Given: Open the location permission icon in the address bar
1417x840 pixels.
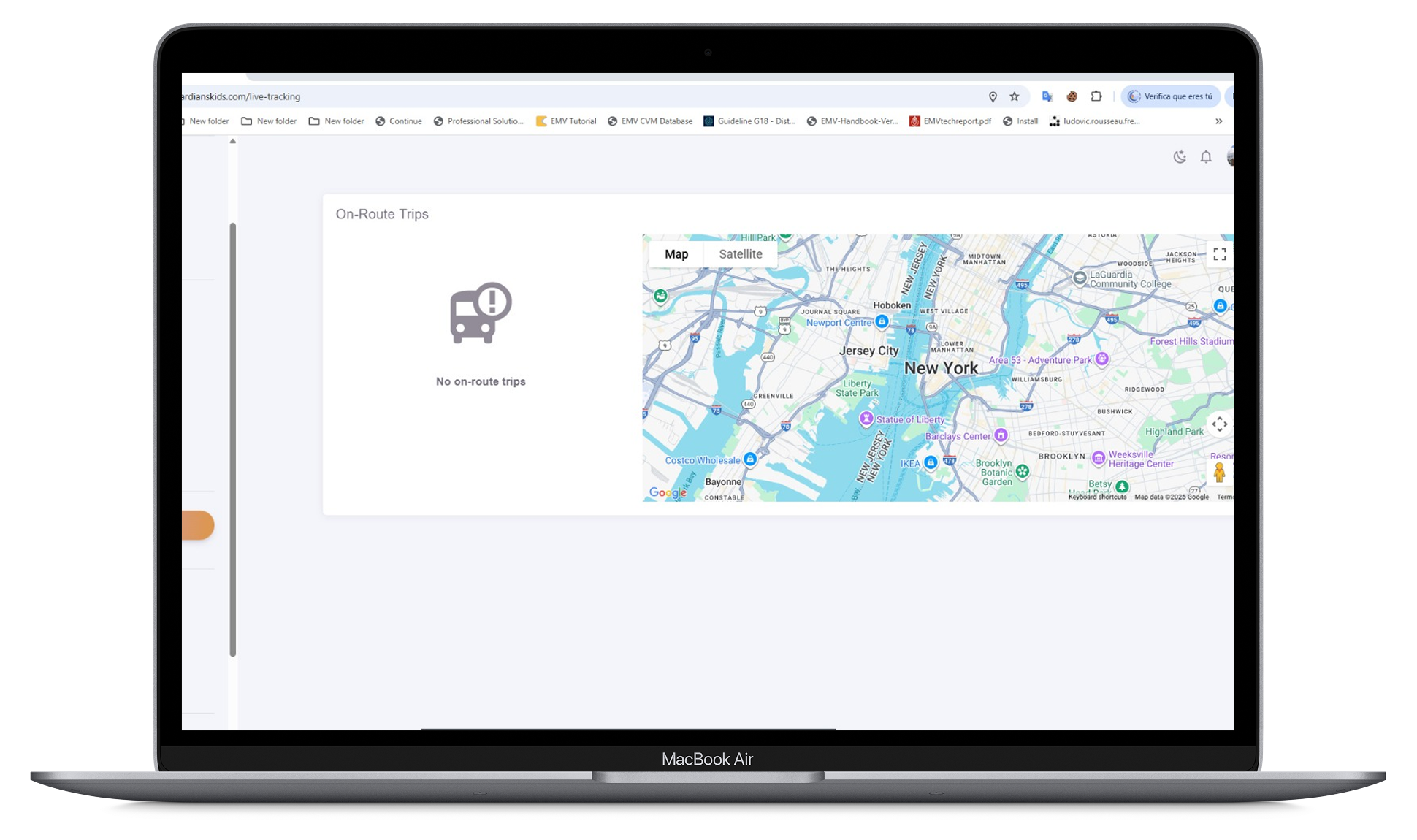Looking at the screenshot, I should 993,96.
